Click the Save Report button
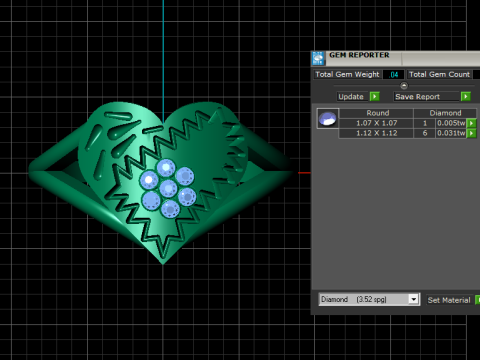This screenshot has height=360, width=480. pyautogui.click(x=425, y=97)
